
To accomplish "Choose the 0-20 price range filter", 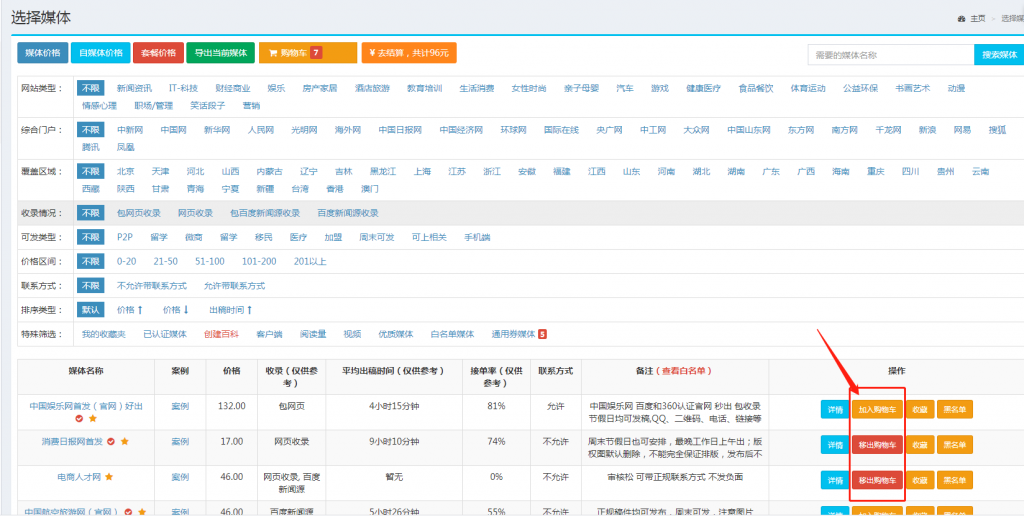I will tap(126, 261).
